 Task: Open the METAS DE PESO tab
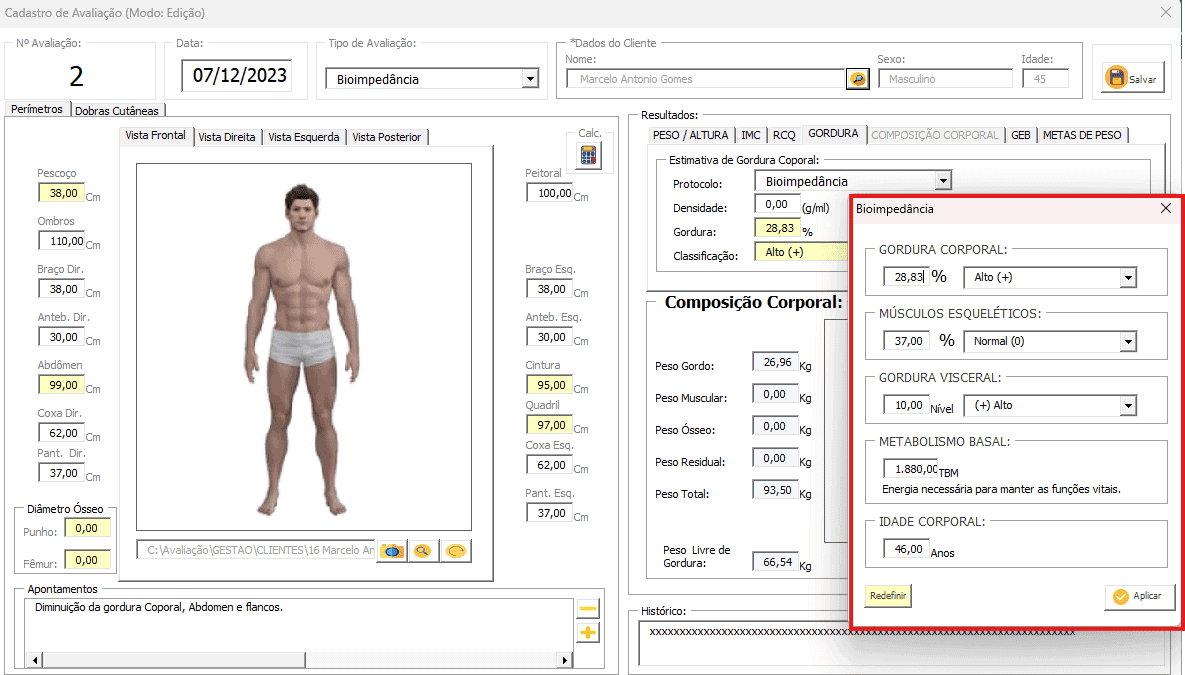(x=1082, y=134)
